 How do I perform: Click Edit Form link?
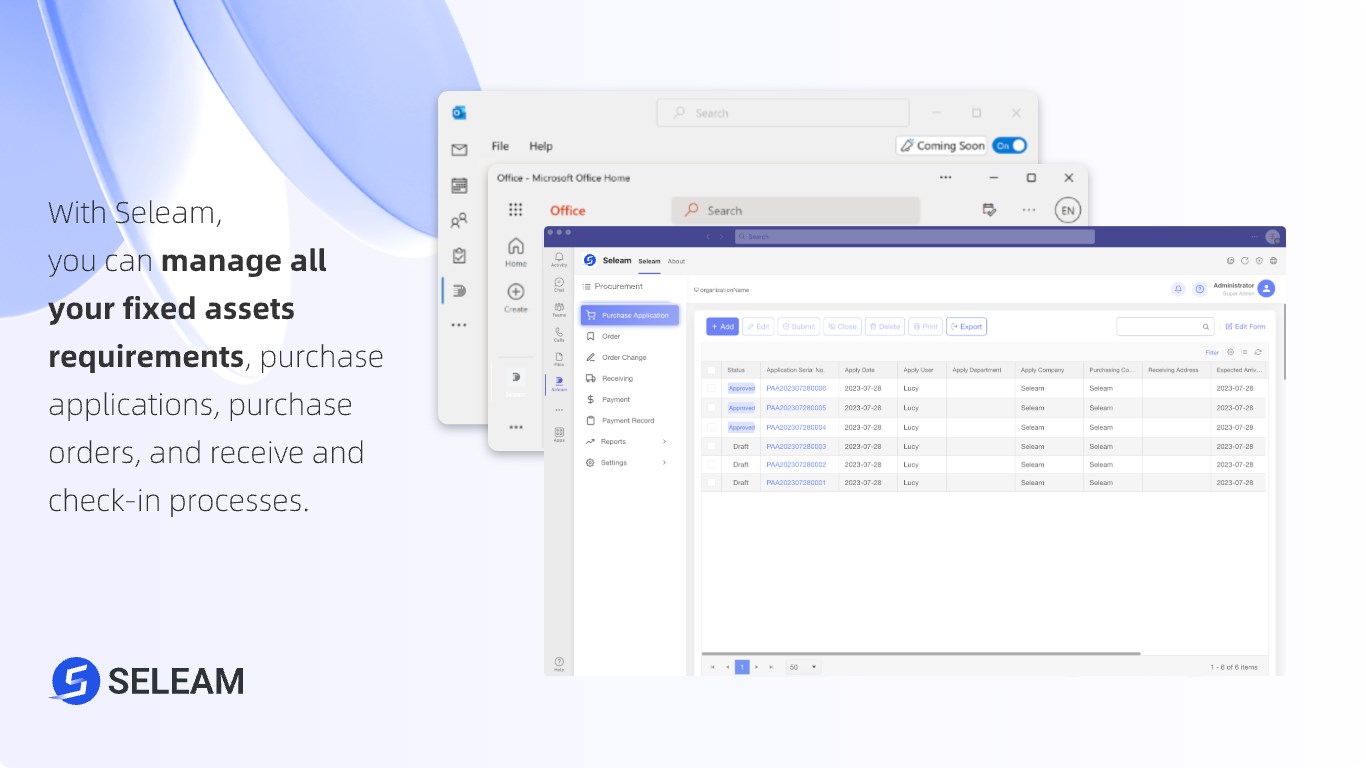pos(1245,327)
